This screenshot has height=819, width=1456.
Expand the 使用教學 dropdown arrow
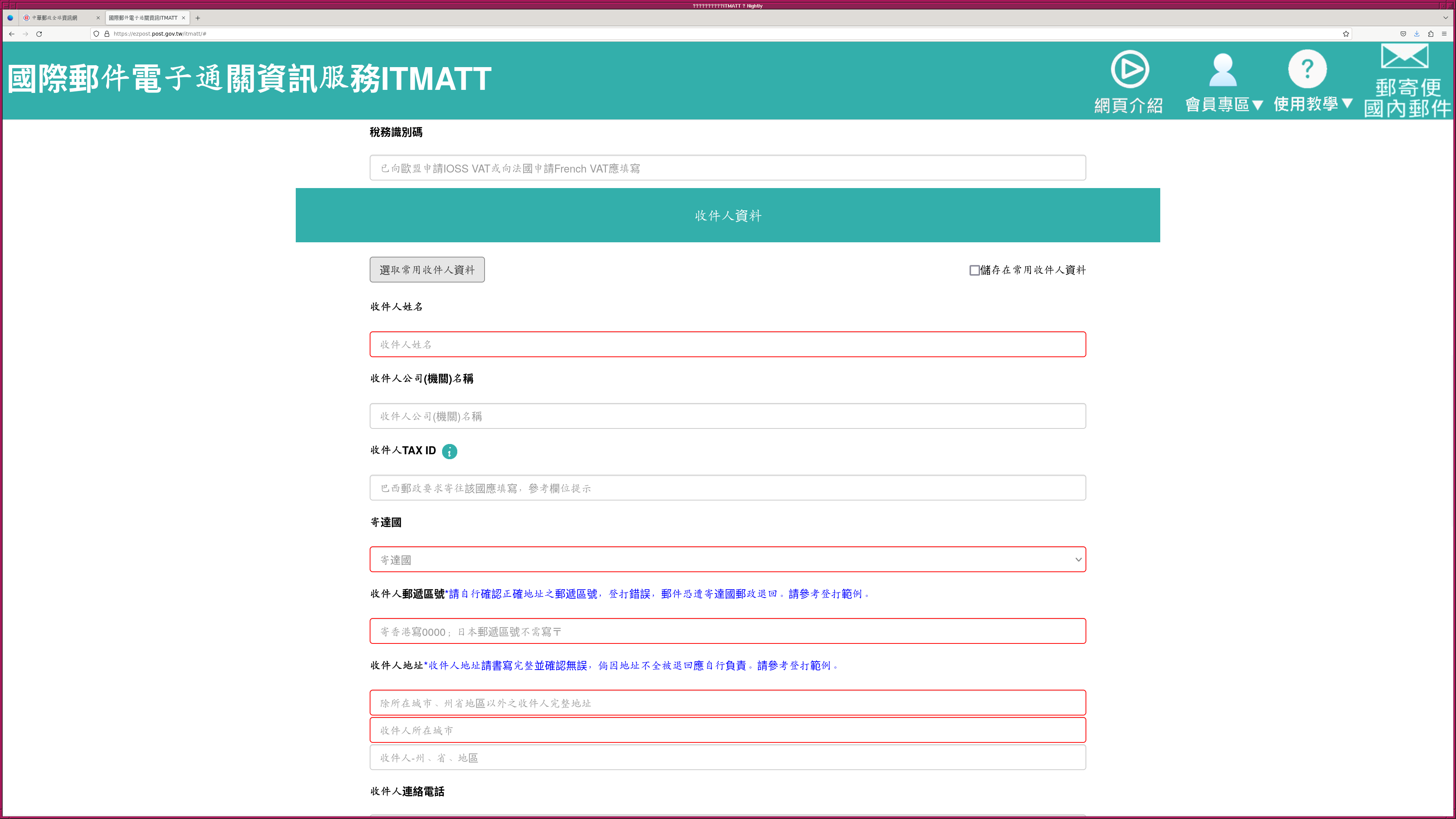1347,104
